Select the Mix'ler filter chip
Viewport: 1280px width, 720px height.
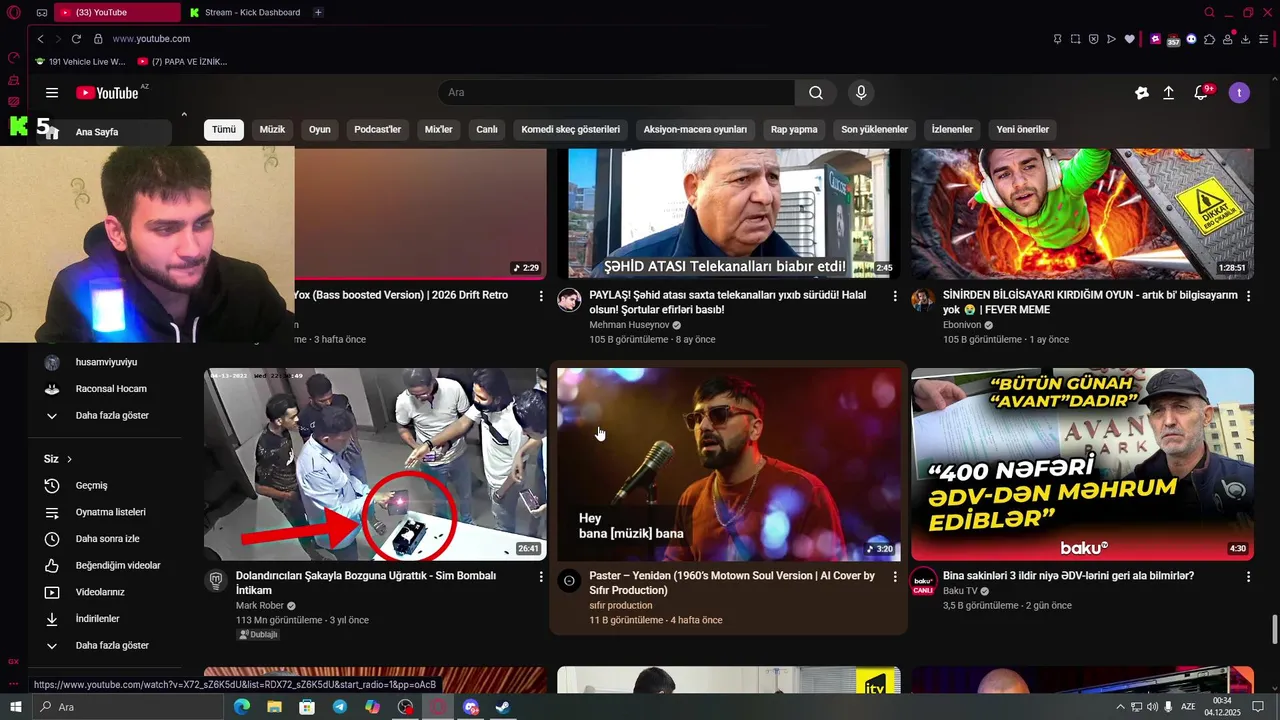point(438,130)
